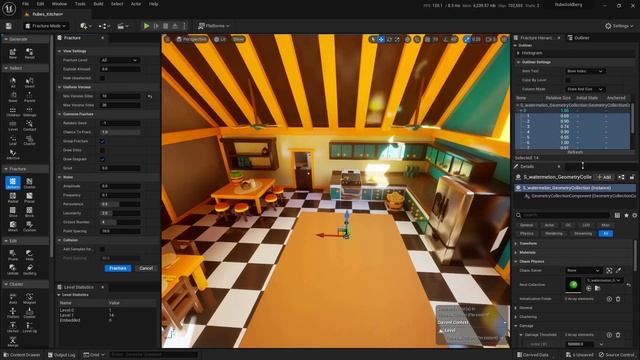Viewport: 640px width, 360px height.
Task: Open the Content Drawer
Action: [22, 355]
